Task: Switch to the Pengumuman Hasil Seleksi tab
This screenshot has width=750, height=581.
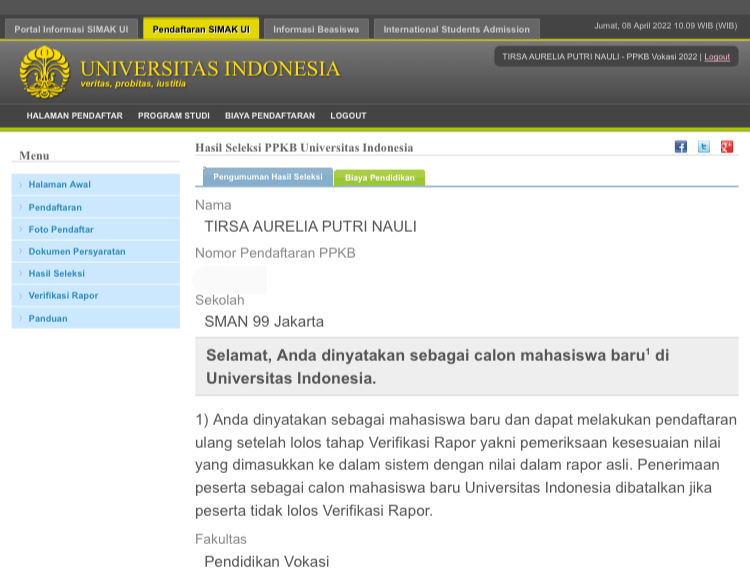Action: [x=268, y=177]
